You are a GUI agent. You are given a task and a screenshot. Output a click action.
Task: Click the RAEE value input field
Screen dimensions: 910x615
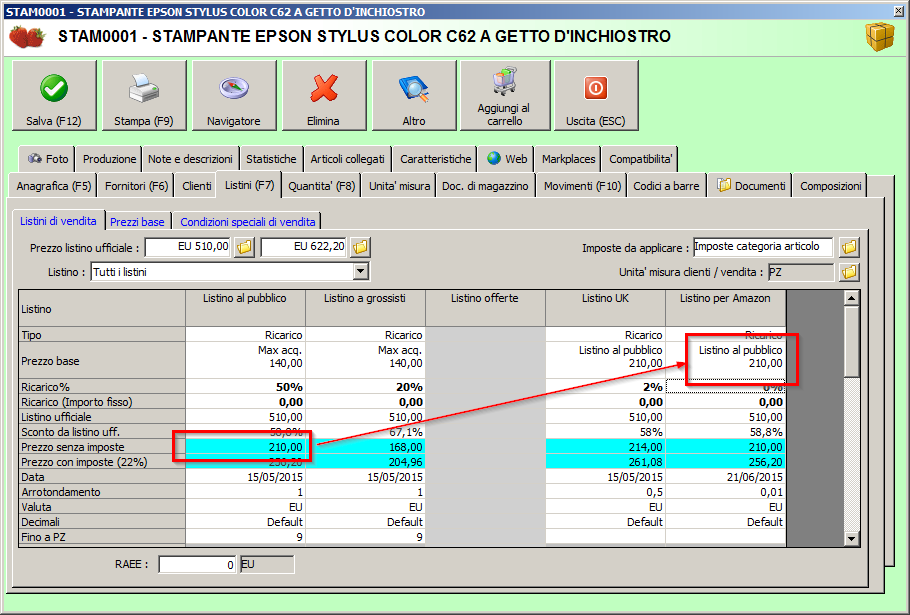click(197, 565)
